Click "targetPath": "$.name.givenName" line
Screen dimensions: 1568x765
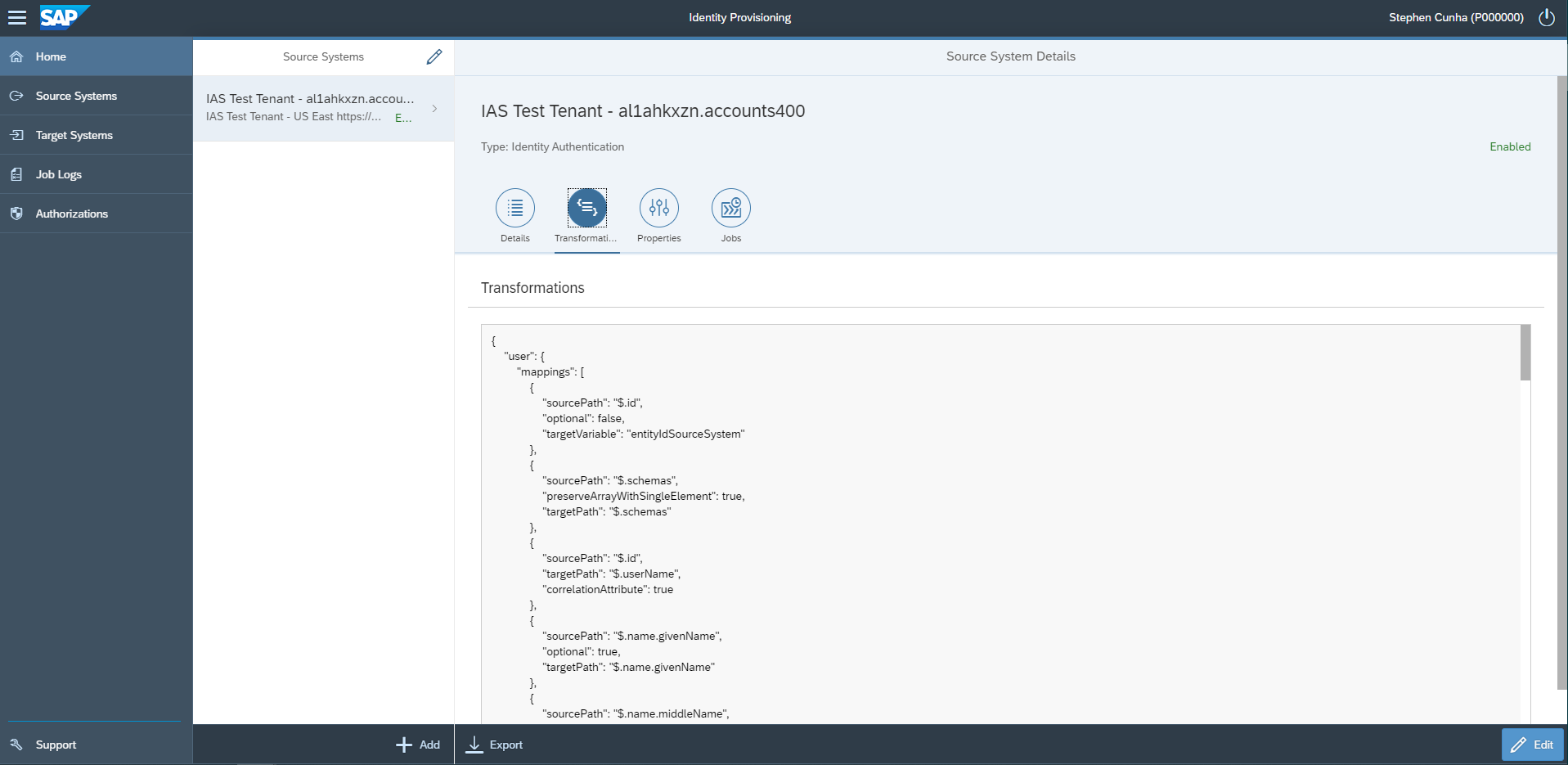coord(628,667)
